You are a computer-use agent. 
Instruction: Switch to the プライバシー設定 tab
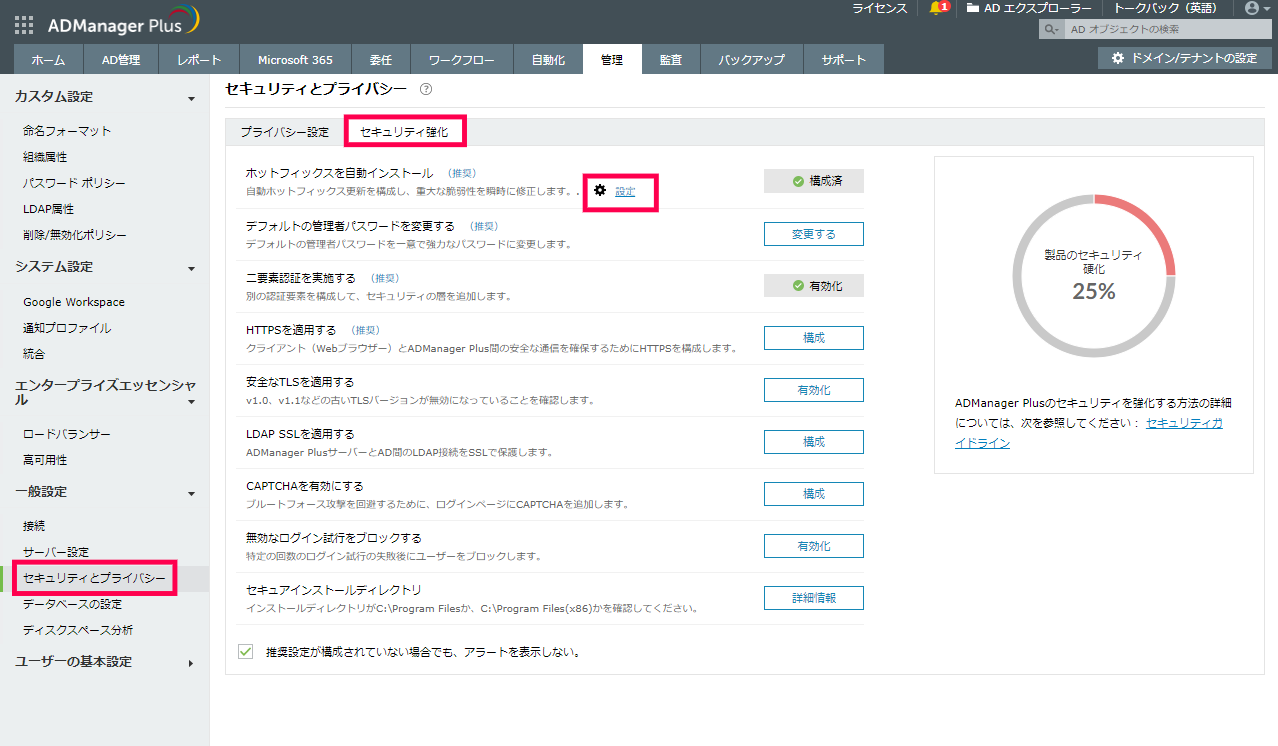[284, 132]
